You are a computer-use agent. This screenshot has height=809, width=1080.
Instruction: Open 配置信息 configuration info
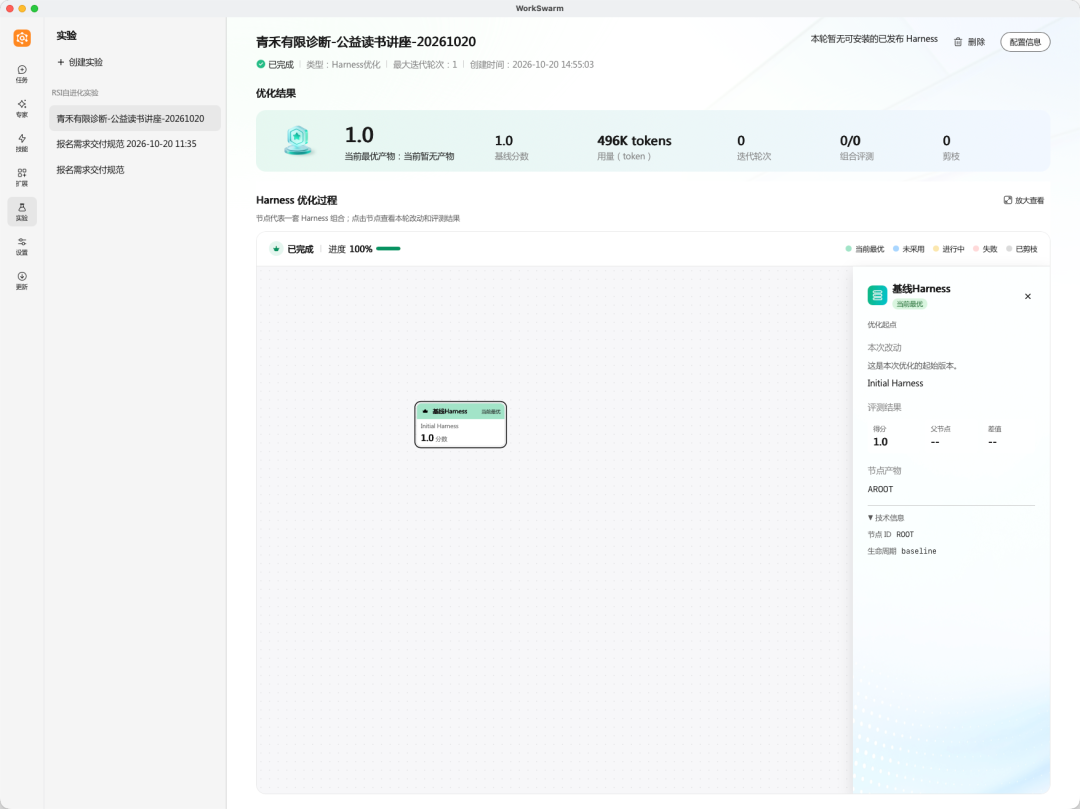[x=1025, y=42]
